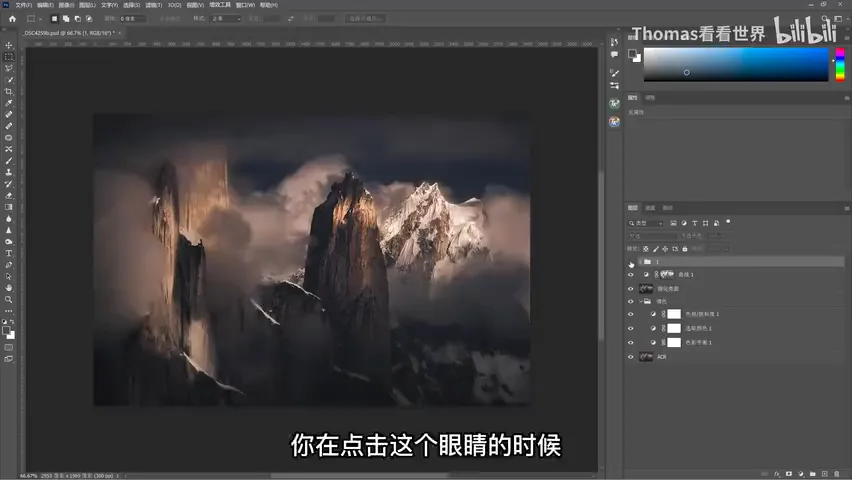852x480 pixels.
Task: Click the lock all icon in Layers panel
Action: [685, 249]
